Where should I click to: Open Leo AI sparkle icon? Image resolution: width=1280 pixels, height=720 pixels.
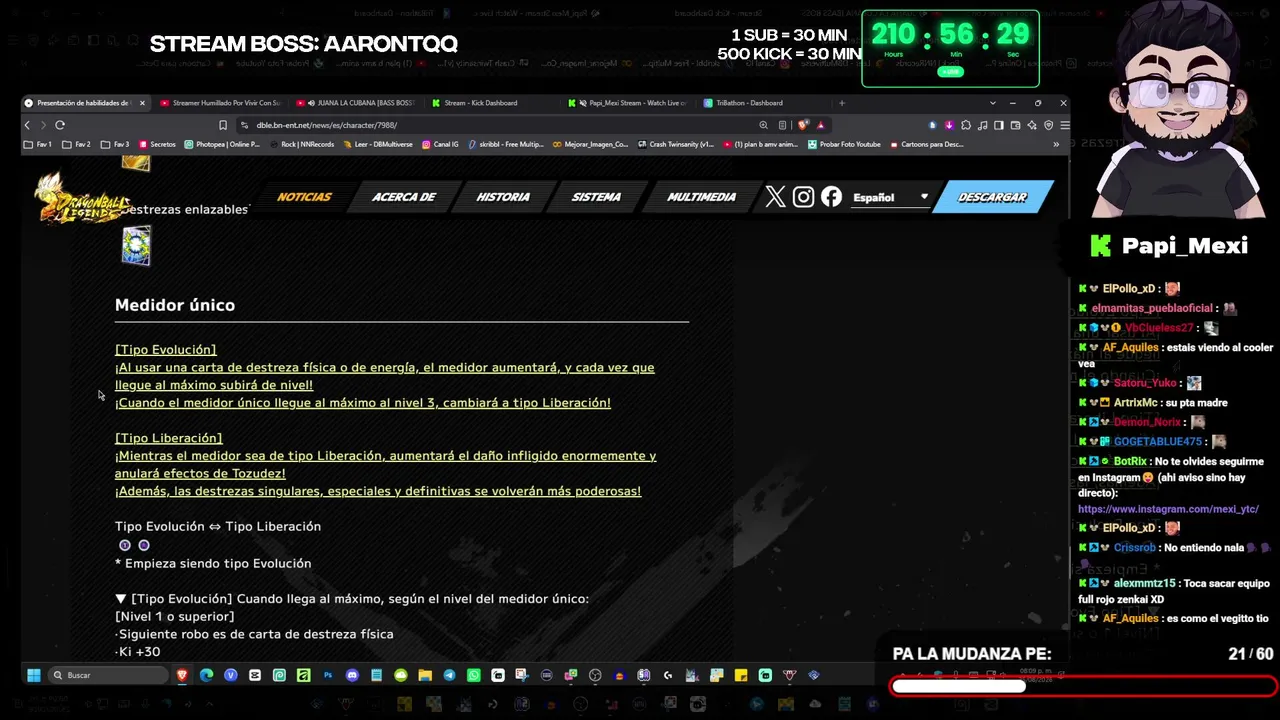pyautogui.click(x=1032, y=125)
